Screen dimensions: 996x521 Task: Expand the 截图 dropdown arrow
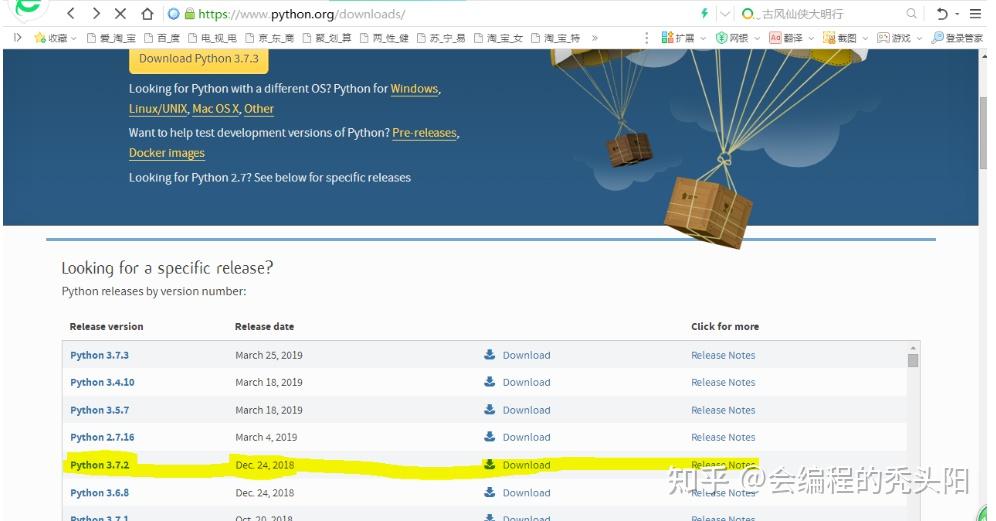(x=865, y=39)
